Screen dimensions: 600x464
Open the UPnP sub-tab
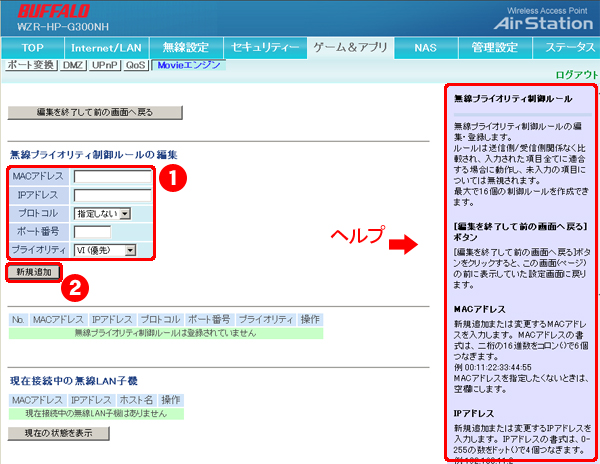click(x=104, y=65)
